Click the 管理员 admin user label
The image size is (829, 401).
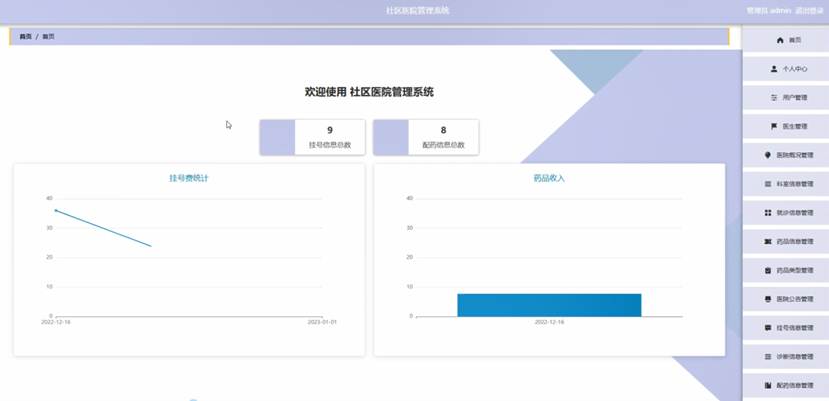[768, 10]
